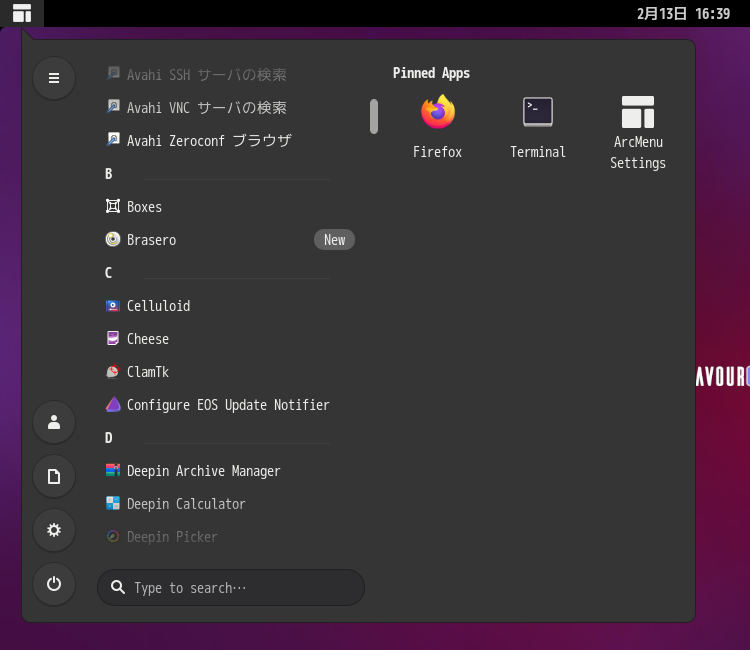Click the ClamTk app icon
This screenshot has height=650, width=750.
(x=113, y=371)
